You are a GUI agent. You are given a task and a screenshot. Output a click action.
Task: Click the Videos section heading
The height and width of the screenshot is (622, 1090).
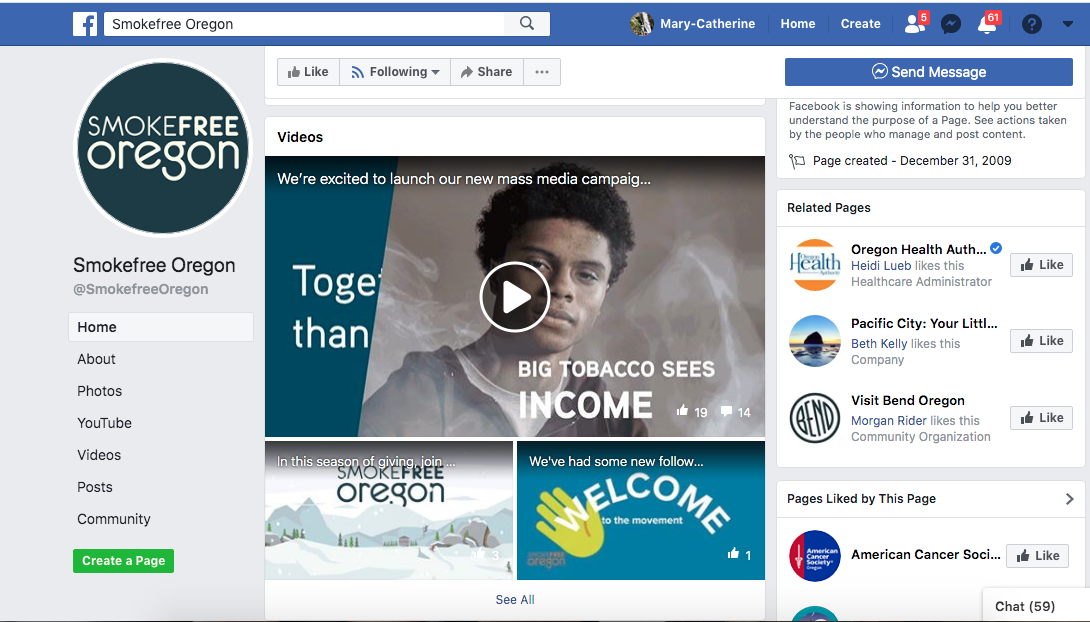tap(300, 137)
